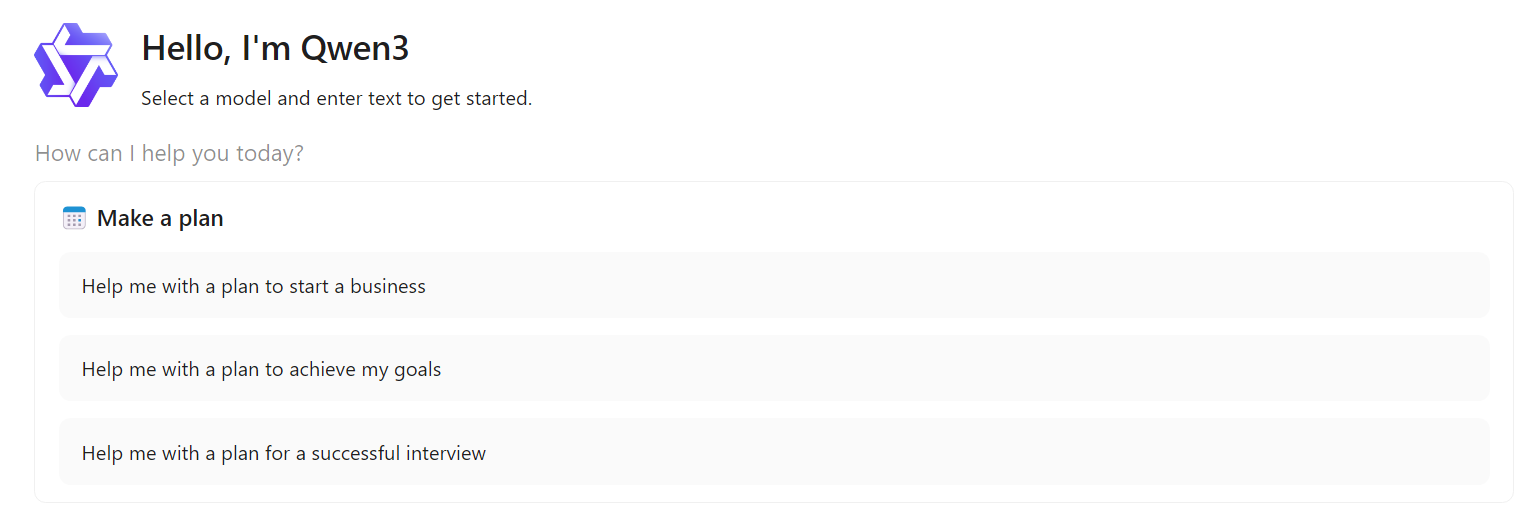The height and width of the screenshot is (532, 1515).
Task: Click the purple Qwen logo icon
Action: tap(76, 65)
